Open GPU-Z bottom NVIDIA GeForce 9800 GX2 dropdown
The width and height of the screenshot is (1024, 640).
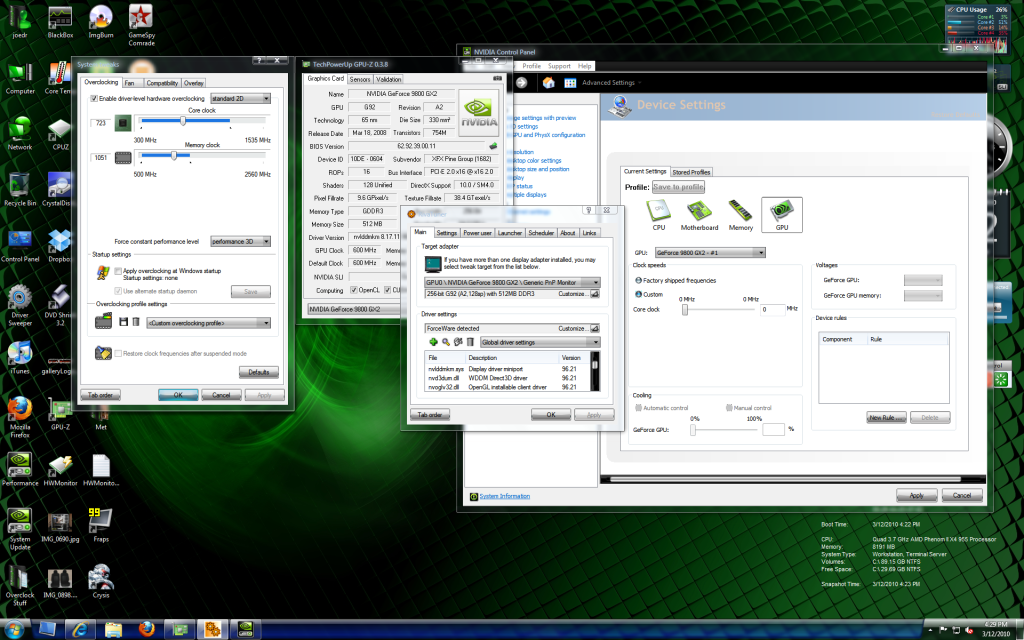(x=353, y=309)
